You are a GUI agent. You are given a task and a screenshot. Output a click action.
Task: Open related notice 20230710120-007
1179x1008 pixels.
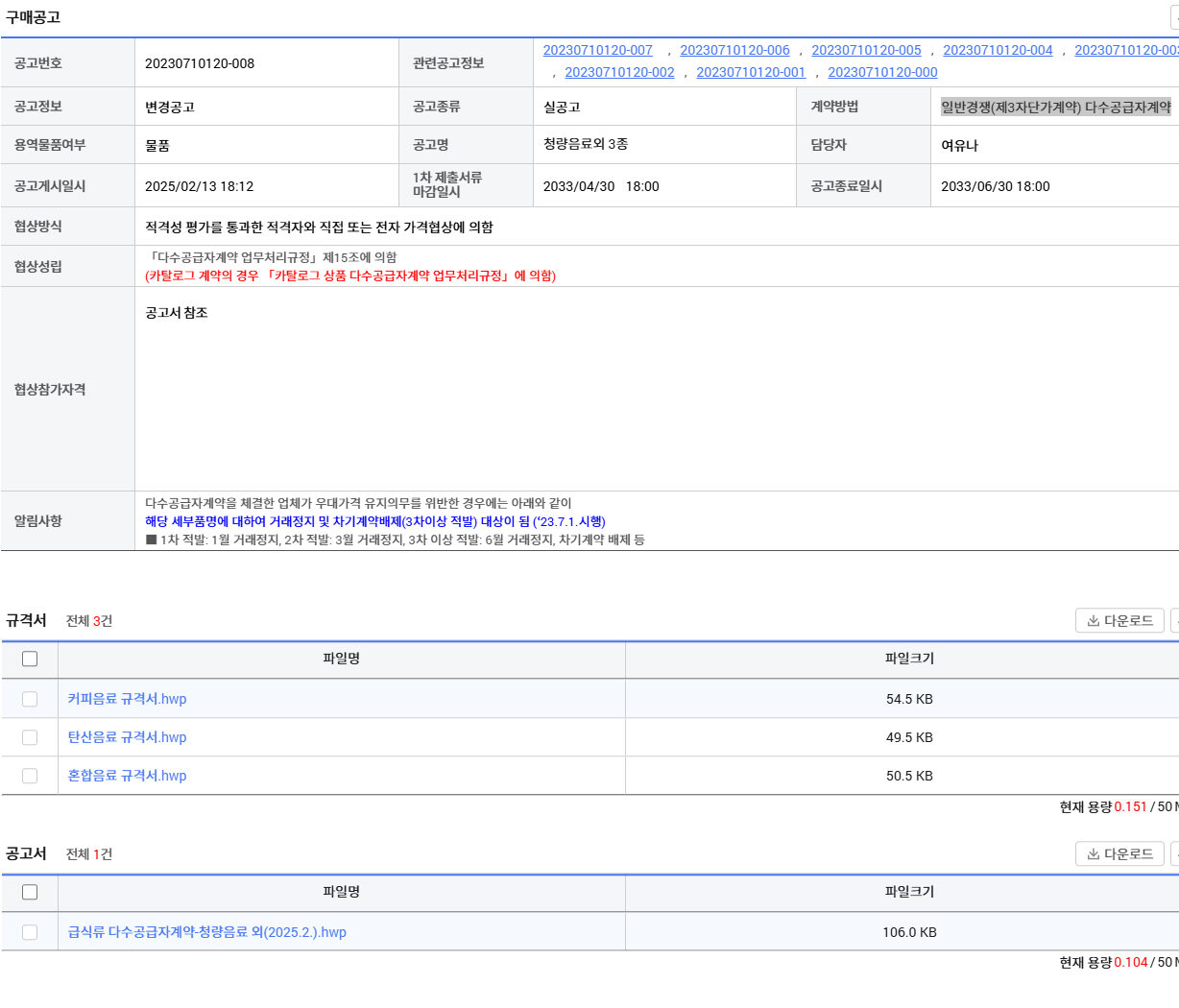(597, 50)
